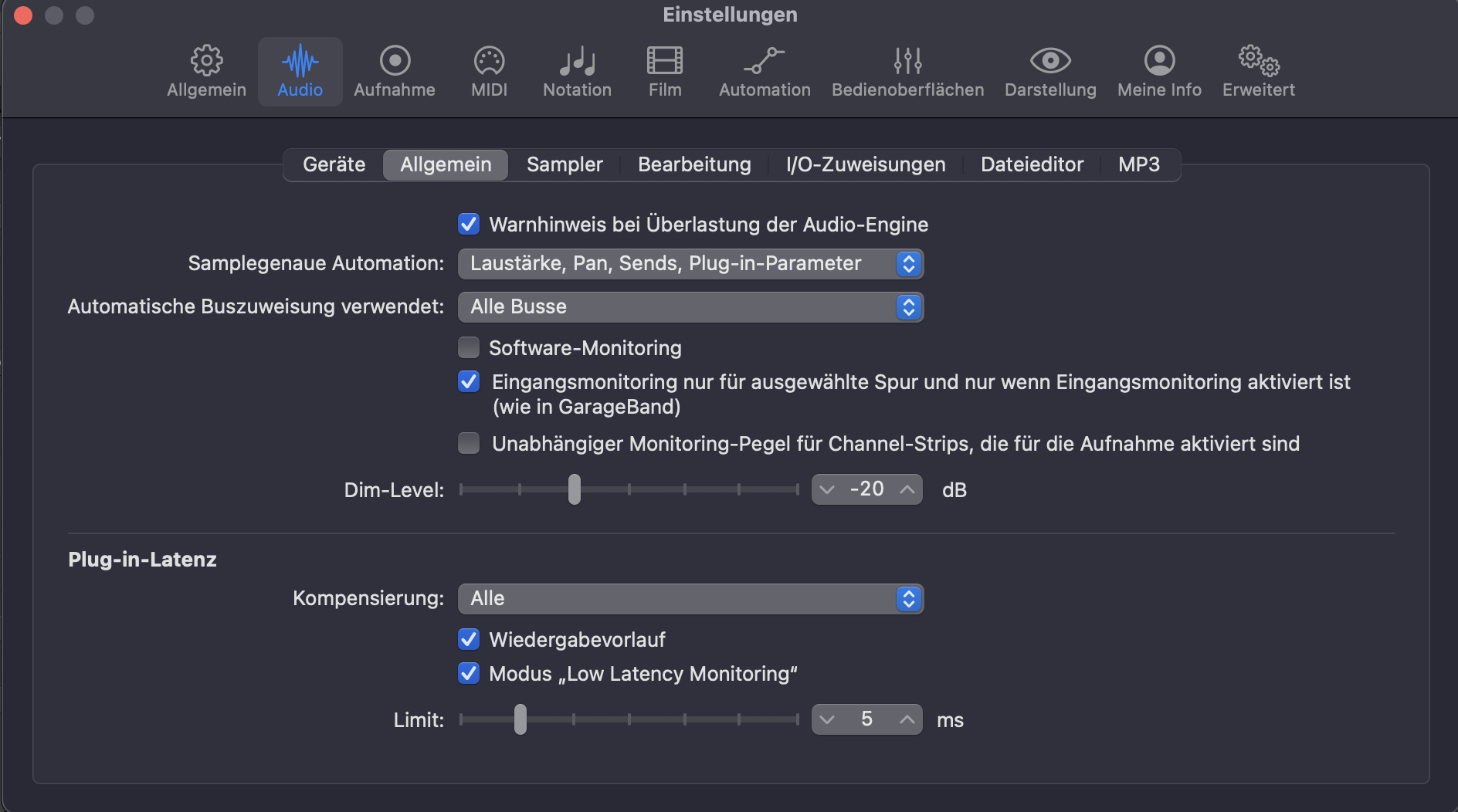Screen dimensions: 1458x812
Task: Open Meine Info profile pane
Action: [x=1159, y=71]
